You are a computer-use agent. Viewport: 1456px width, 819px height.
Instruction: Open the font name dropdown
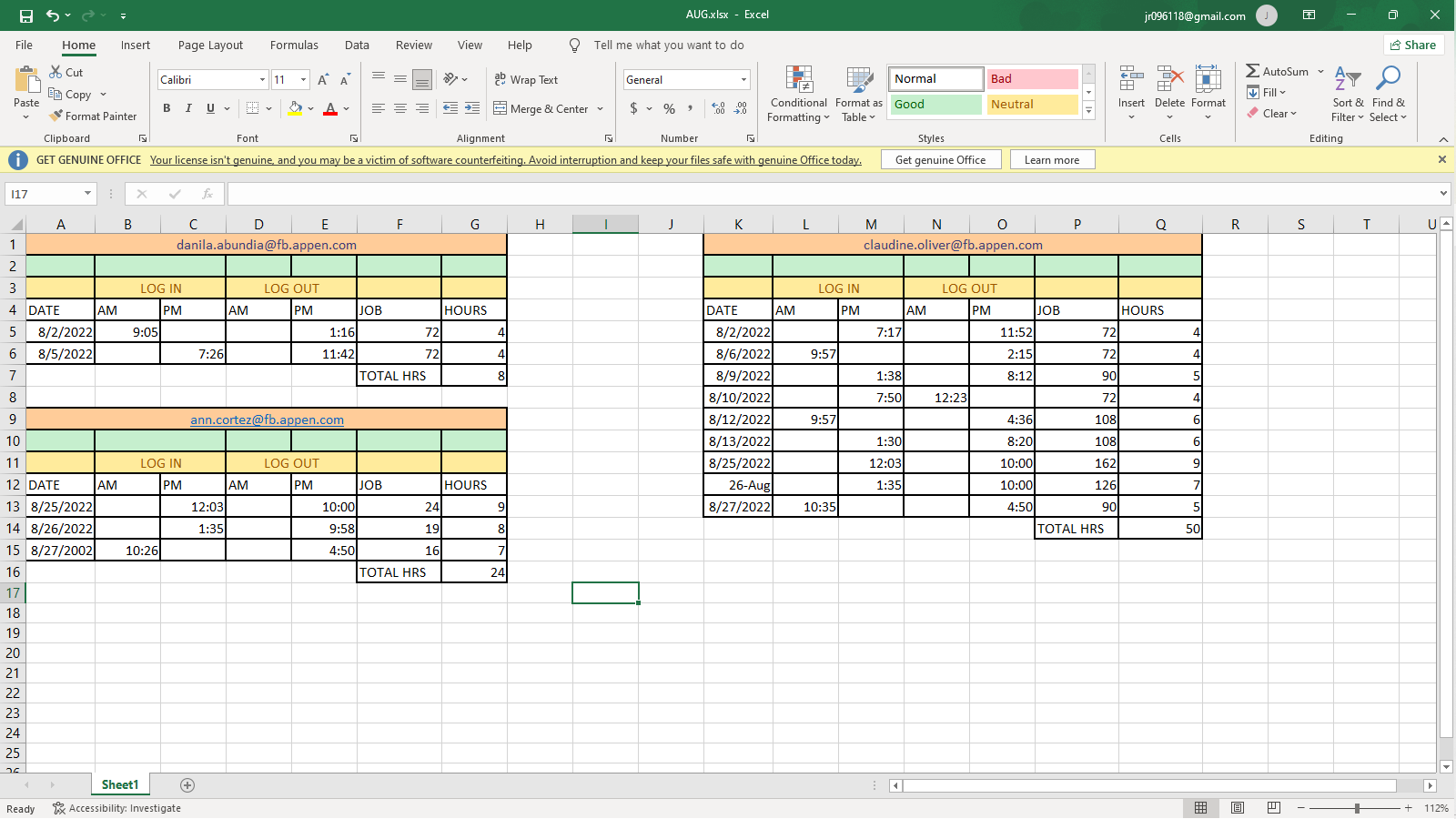point(262,80)
